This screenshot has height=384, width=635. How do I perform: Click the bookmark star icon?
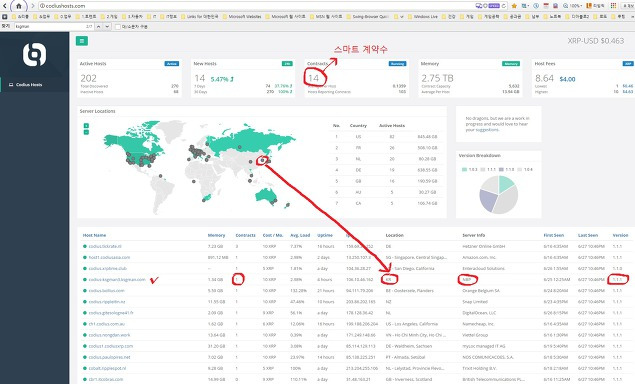point(514,6)
